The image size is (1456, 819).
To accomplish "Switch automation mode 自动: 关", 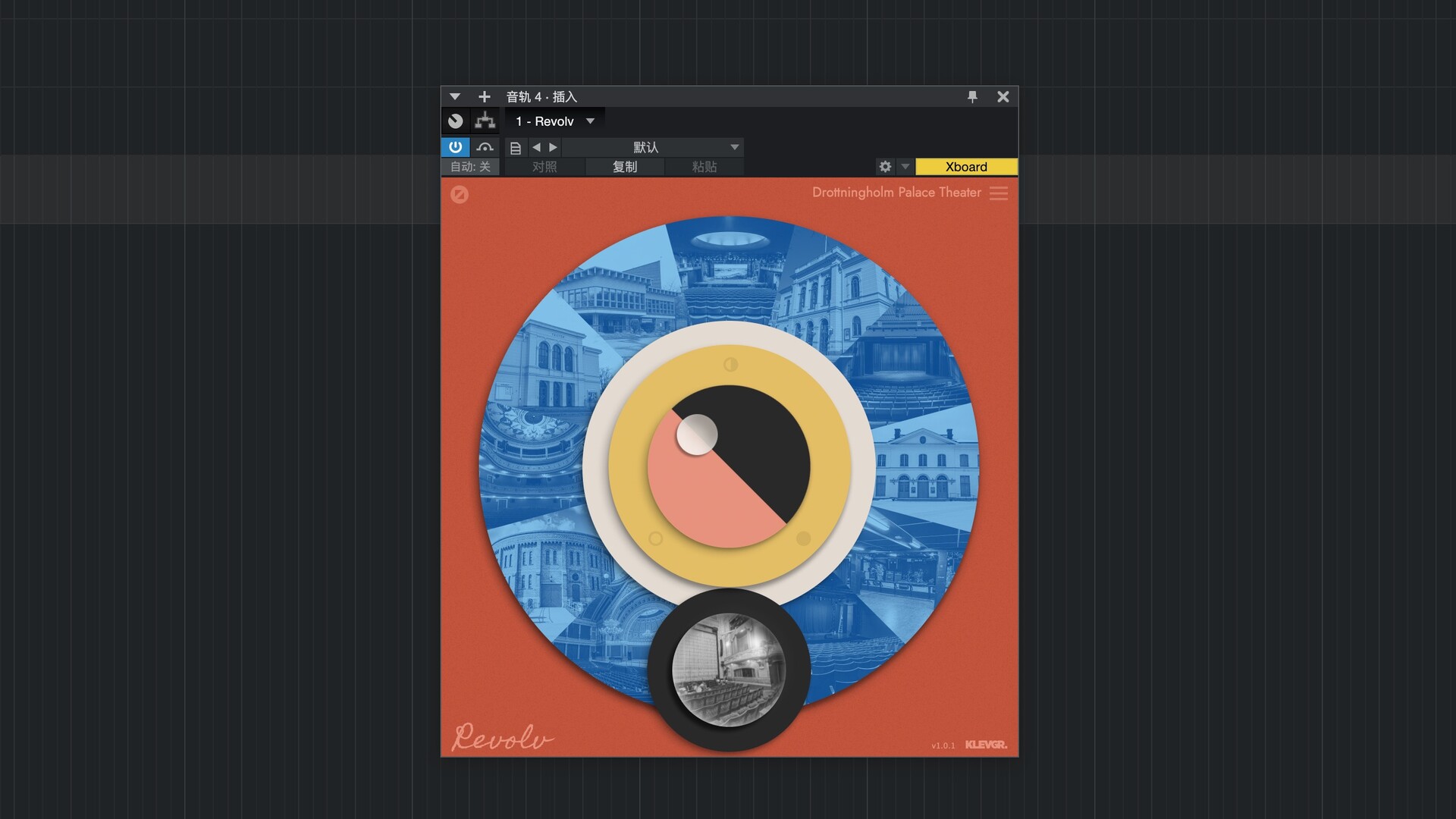I will tap(470, 167).
